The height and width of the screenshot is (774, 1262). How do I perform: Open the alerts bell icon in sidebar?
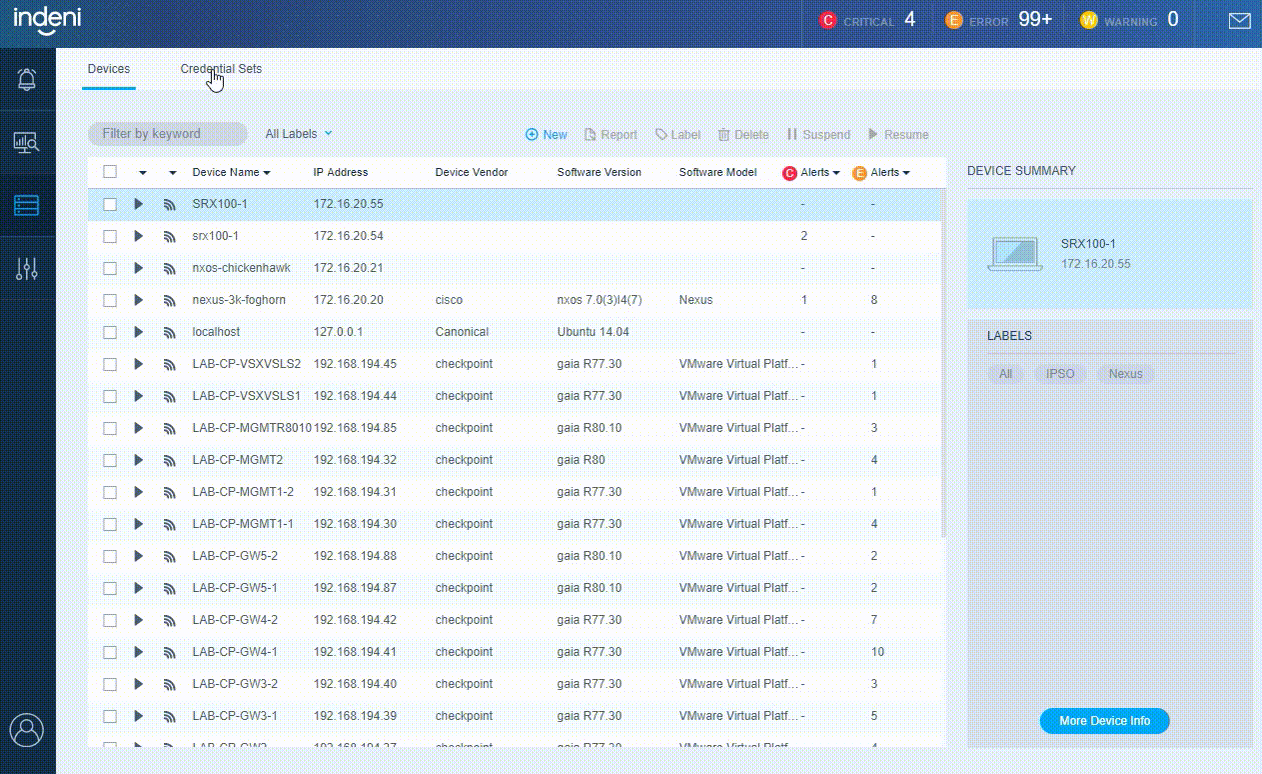(x=27, y=79)
